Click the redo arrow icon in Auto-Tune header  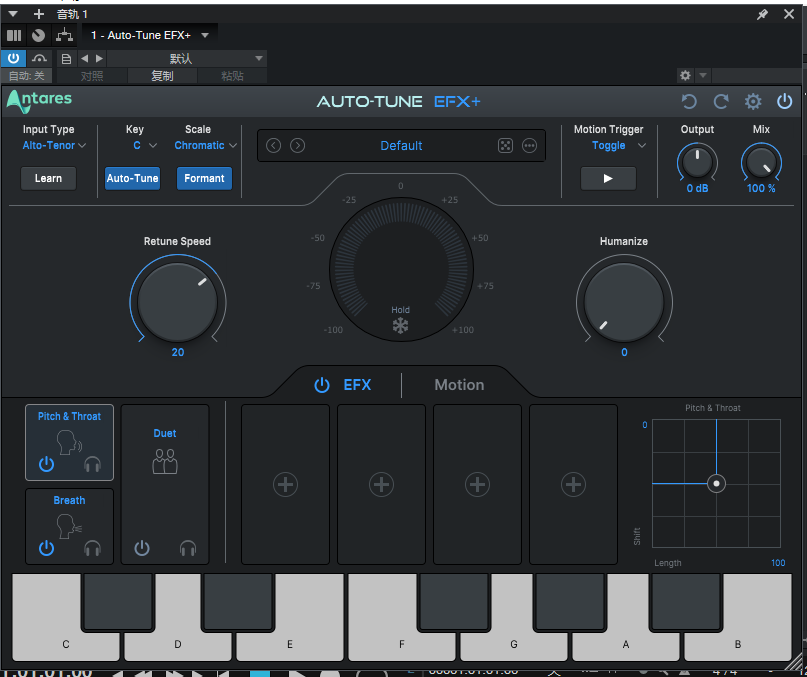pos(721,101)
